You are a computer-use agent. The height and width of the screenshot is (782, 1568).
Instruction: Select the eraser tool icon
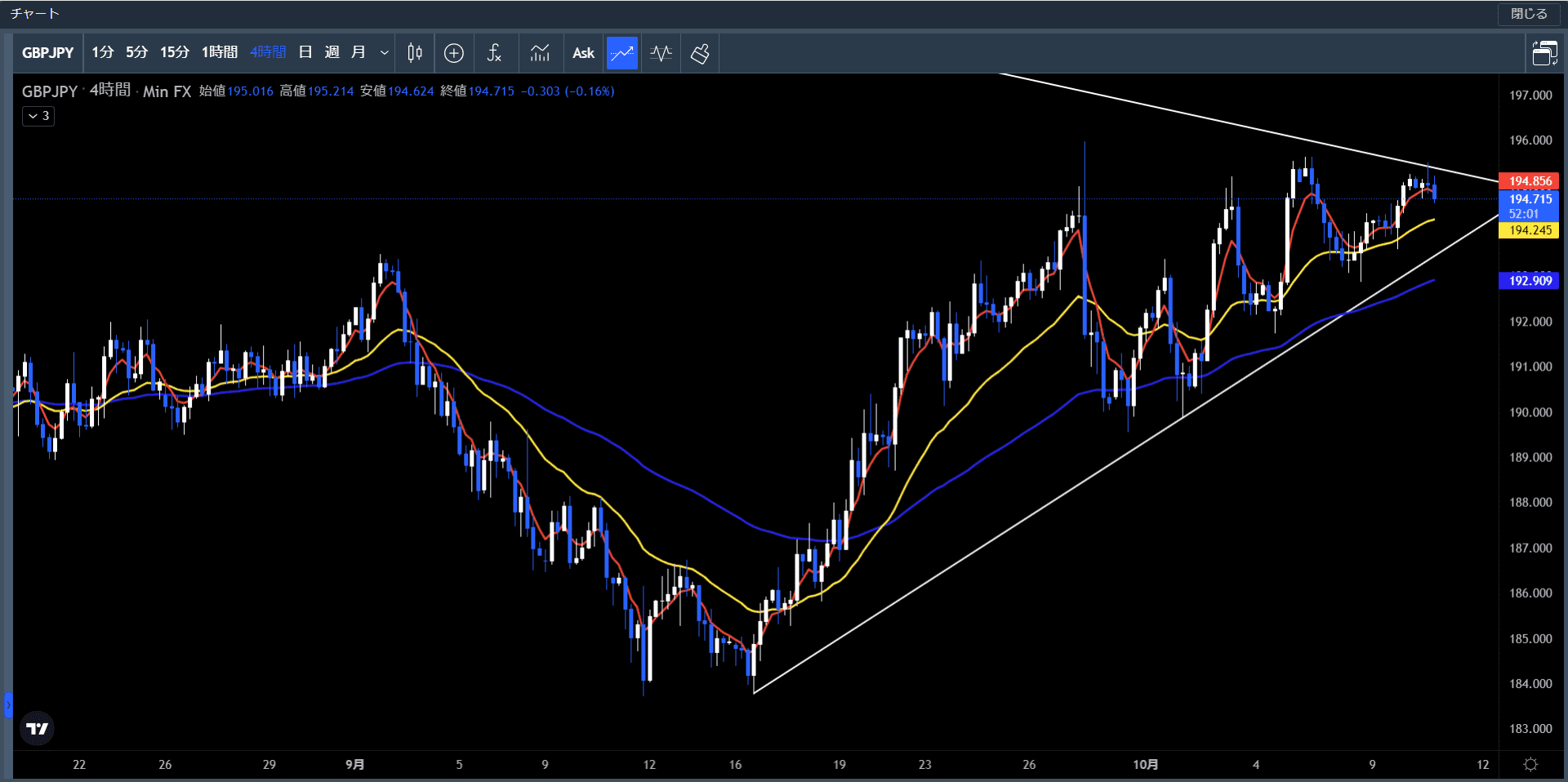click(700, 53)
